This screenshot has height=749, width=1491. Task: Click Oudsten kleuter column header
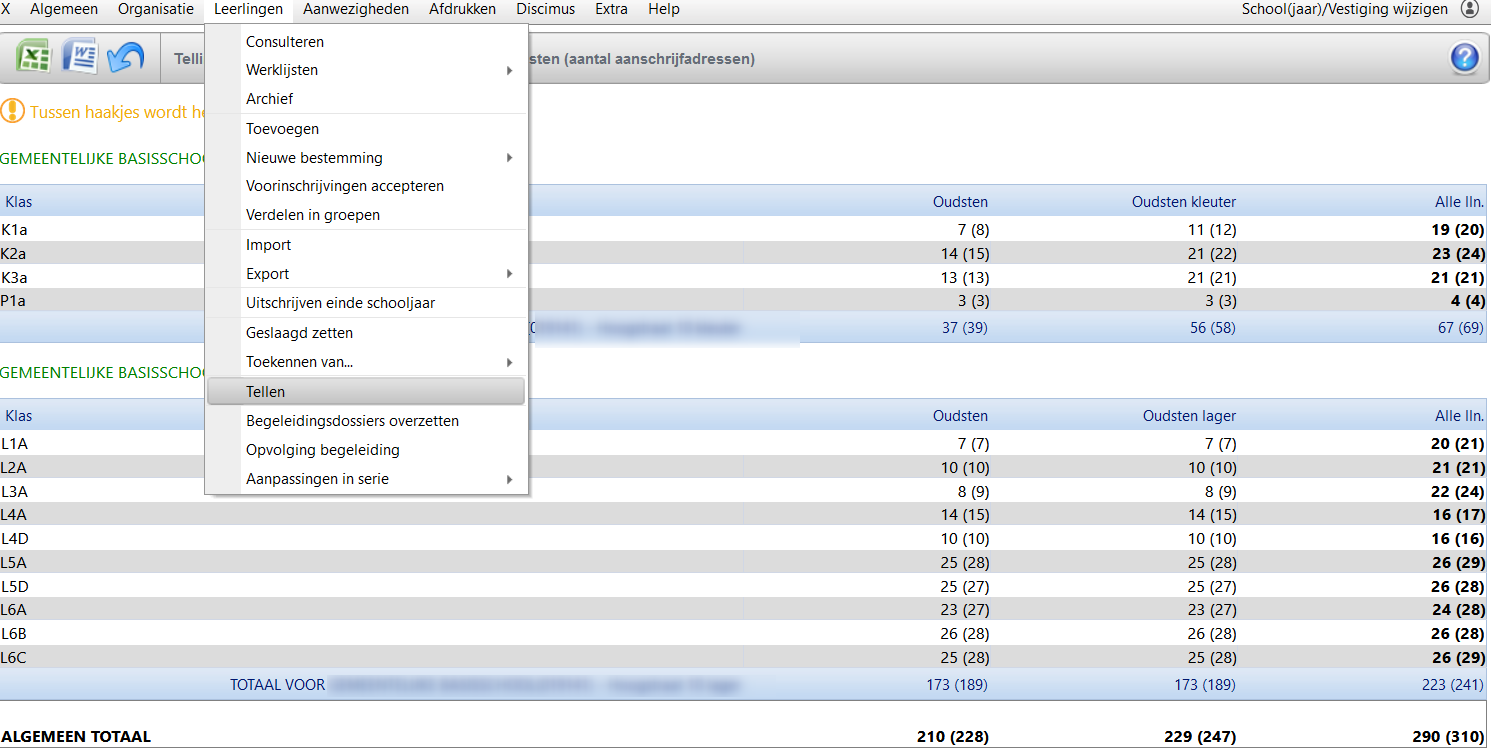pos(1183,202)
